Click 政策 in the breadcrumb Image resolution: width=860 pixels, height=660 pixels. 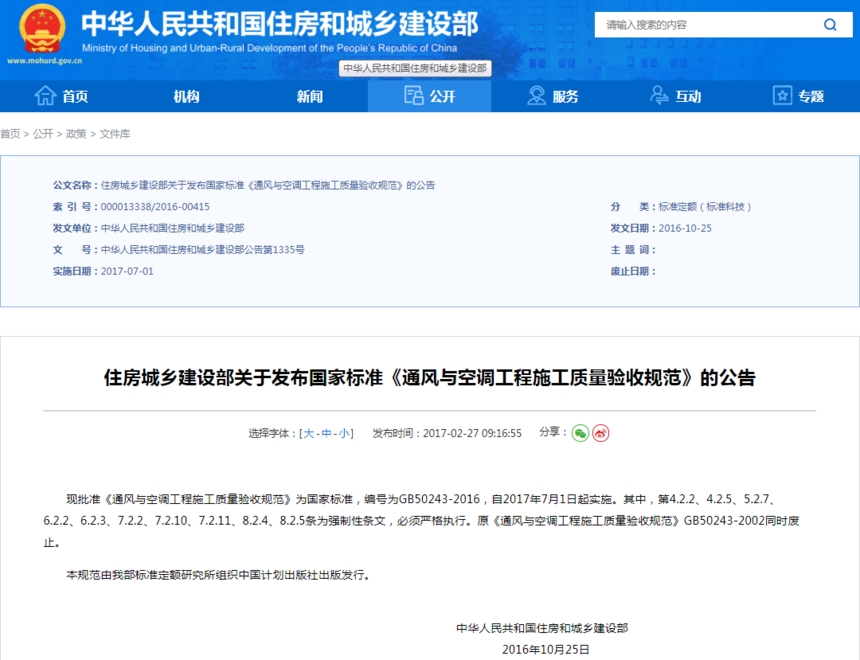[x=76, y=134]
